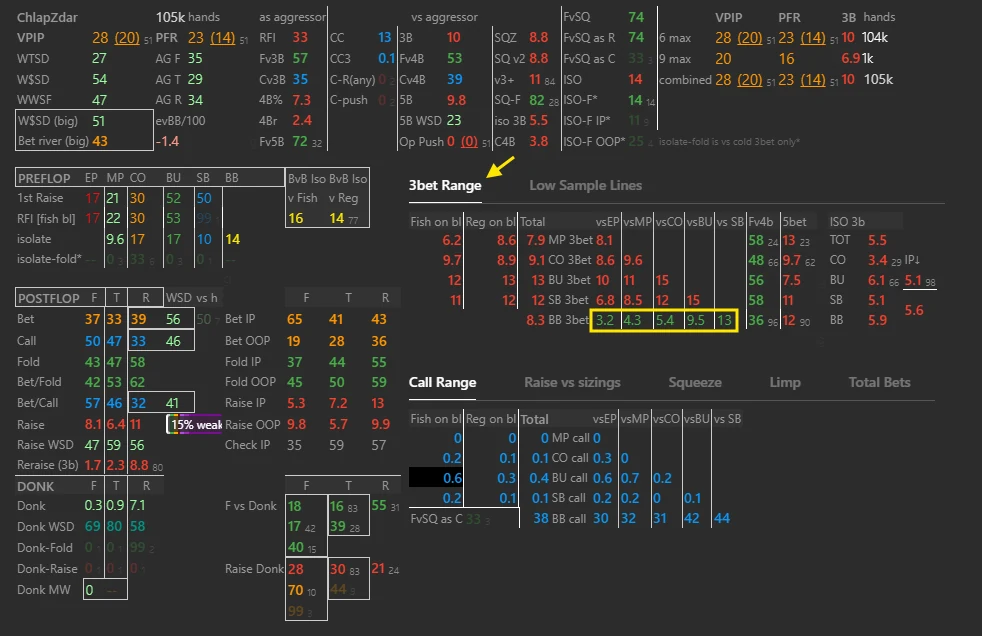Viewport: 982px width, 636px height.
Task: Select the Call Range tab
Action: point(442,382)
